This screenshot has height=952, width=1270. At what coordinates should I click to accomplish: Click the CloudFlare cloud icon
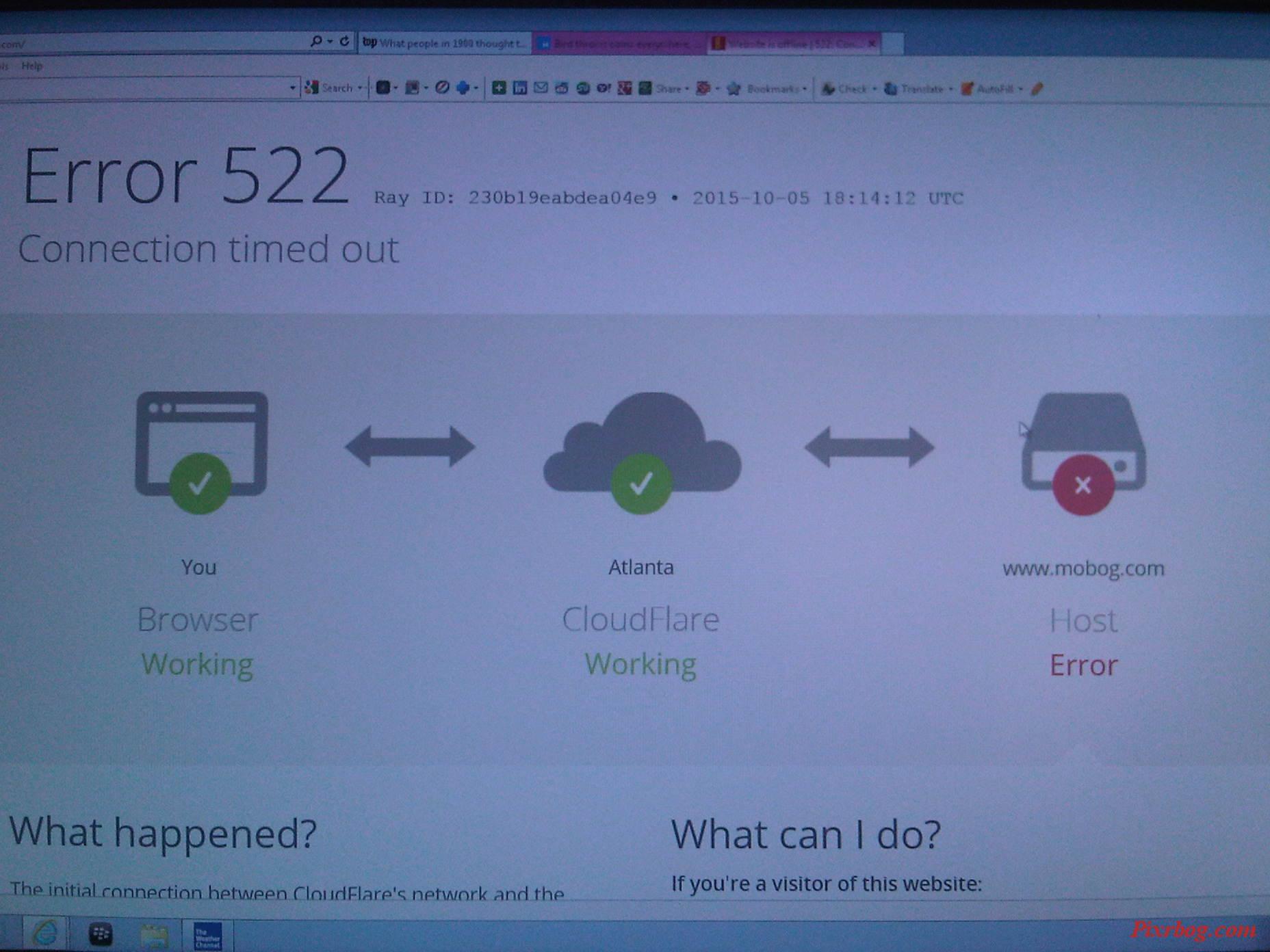tap(642, 451)
